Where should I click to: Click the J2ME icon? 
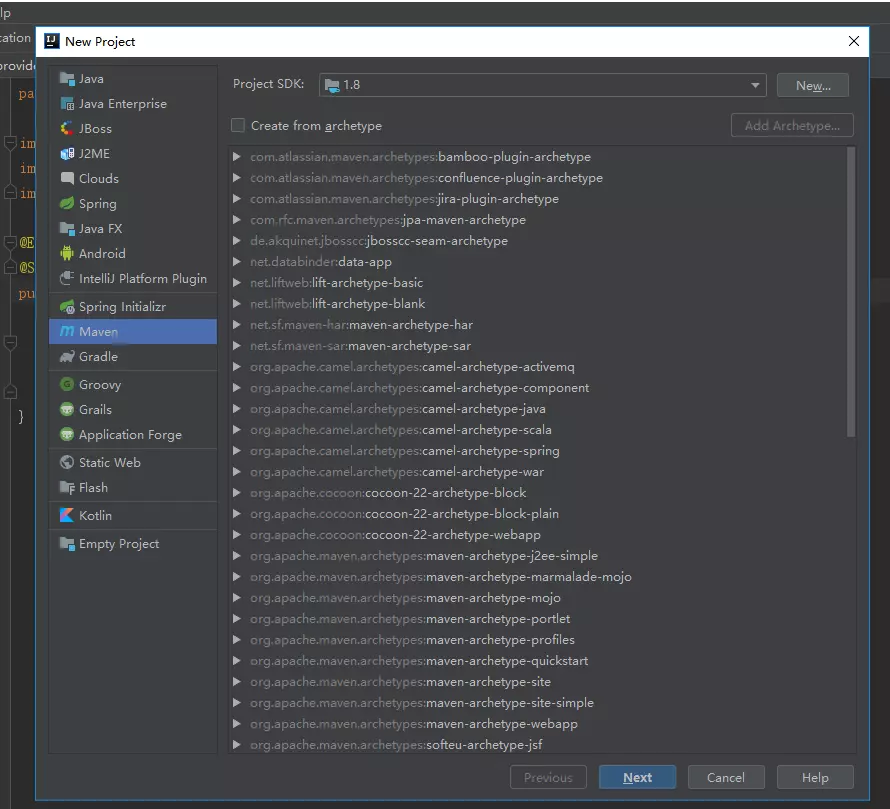pyautogui.click(x=67, y=154)
